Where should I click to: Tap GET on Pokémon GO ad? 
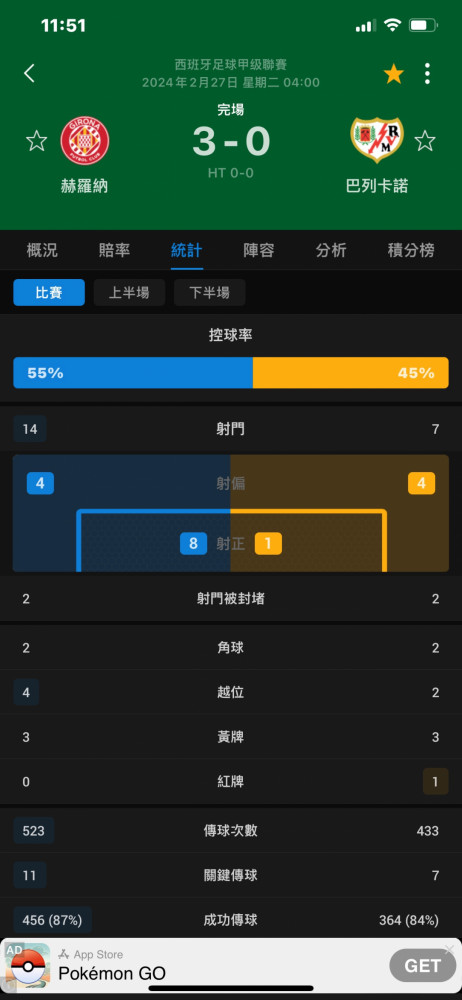point(422,966)
